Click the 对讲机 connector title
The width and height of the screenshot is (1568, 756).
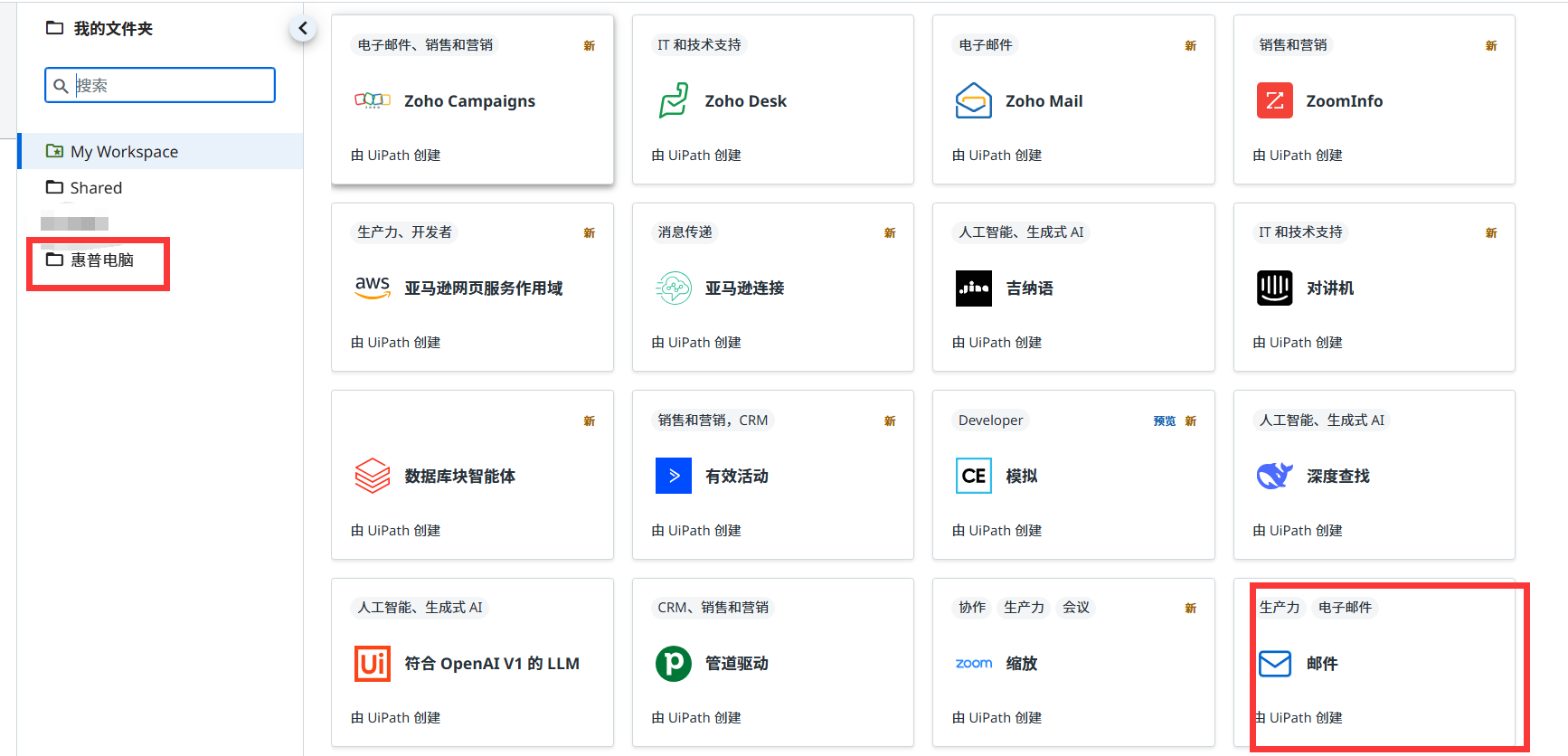[x=1330, y=288]
